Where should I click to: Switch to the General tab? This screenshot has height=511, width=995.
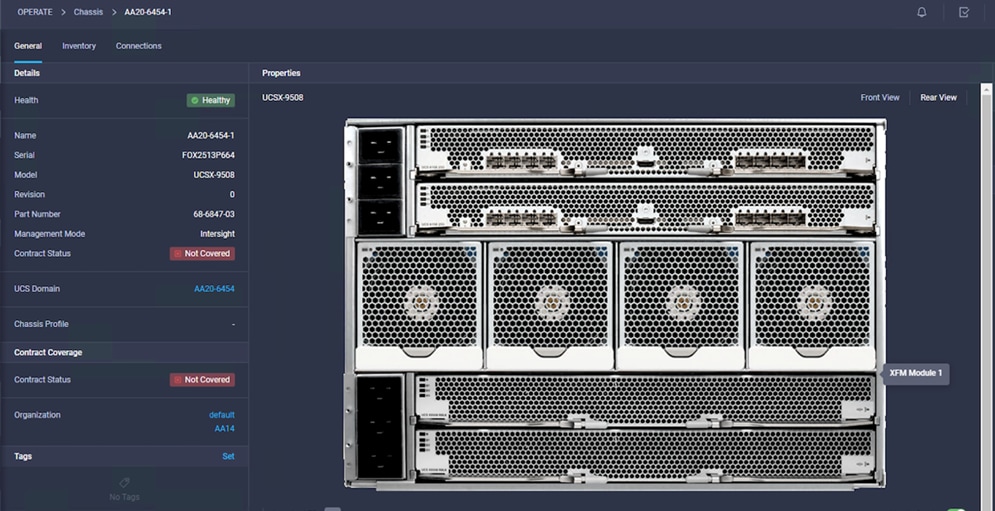point(28,46)
